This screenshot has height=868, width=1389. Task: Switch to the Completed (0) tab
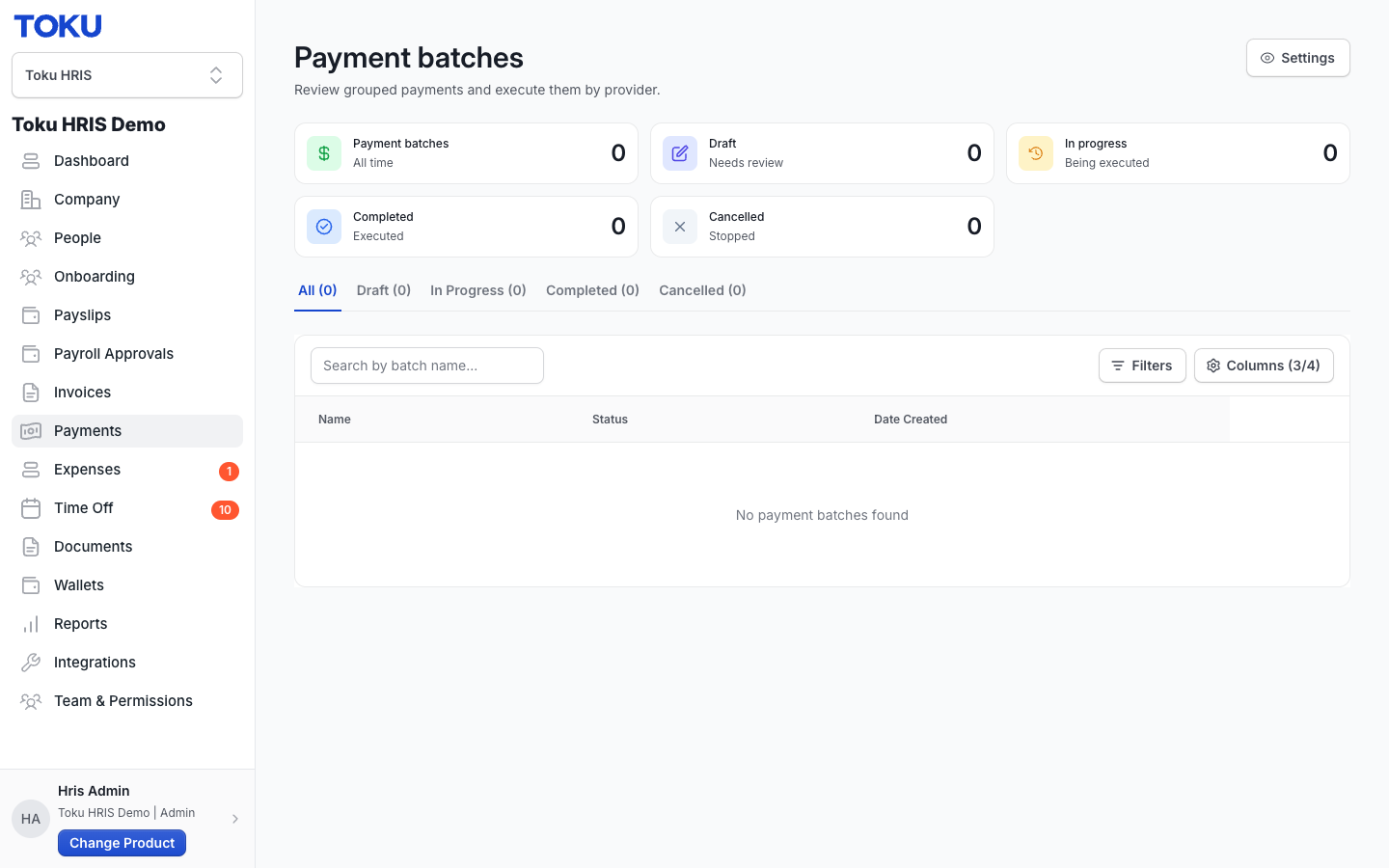[x=592, y=290]
